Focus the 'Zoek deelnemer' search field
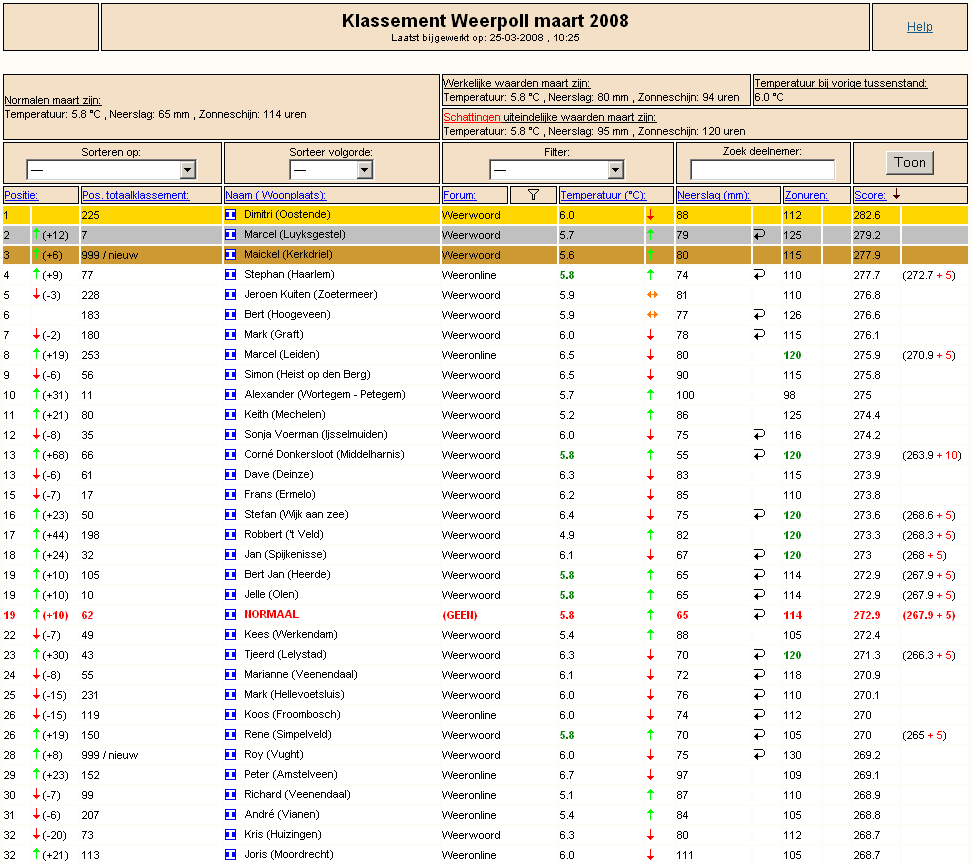This screenshot has width=972, height=864. tap(762, 170)
